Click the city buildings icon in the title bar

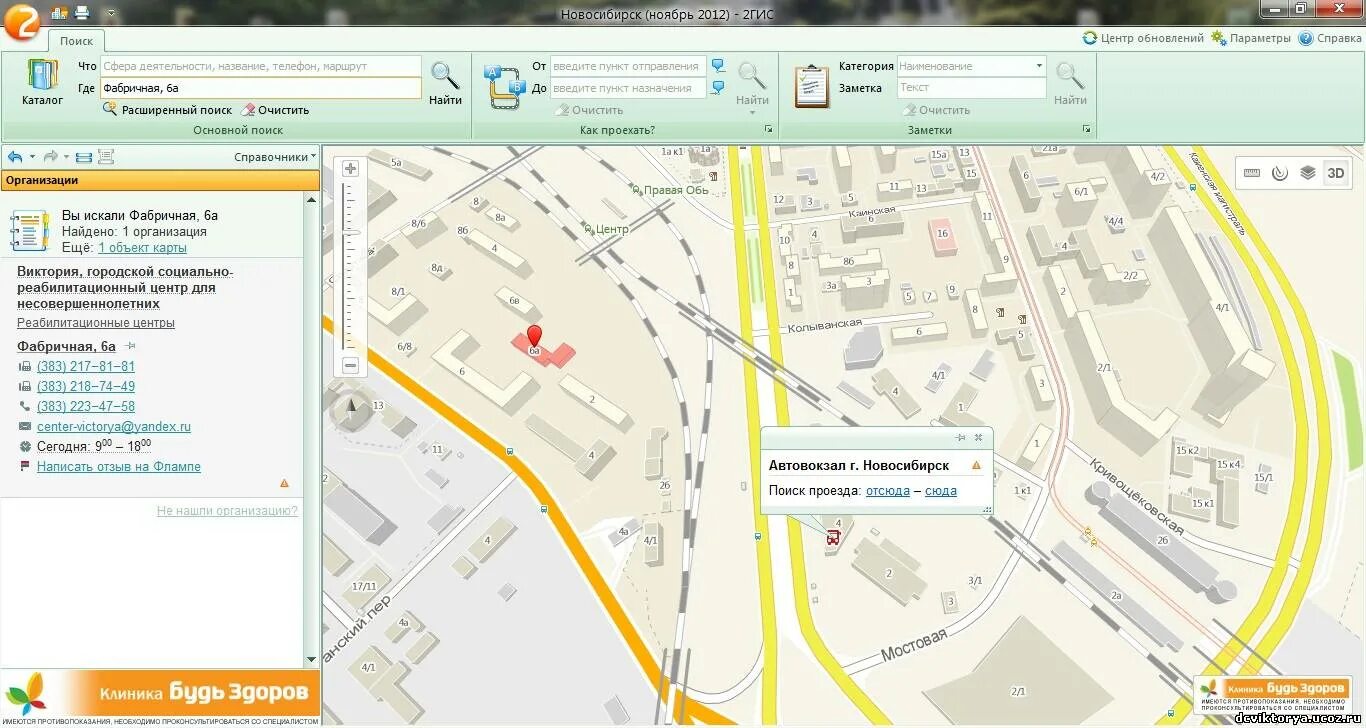(x=59, y=13)
